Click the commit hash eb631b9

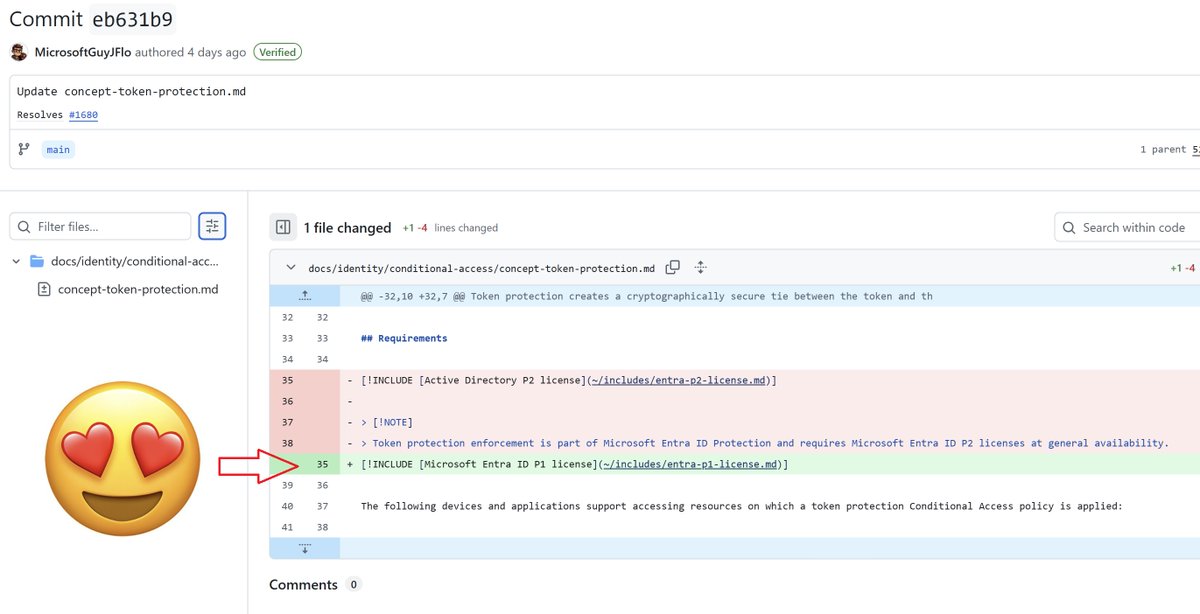[x=131, y=18]
